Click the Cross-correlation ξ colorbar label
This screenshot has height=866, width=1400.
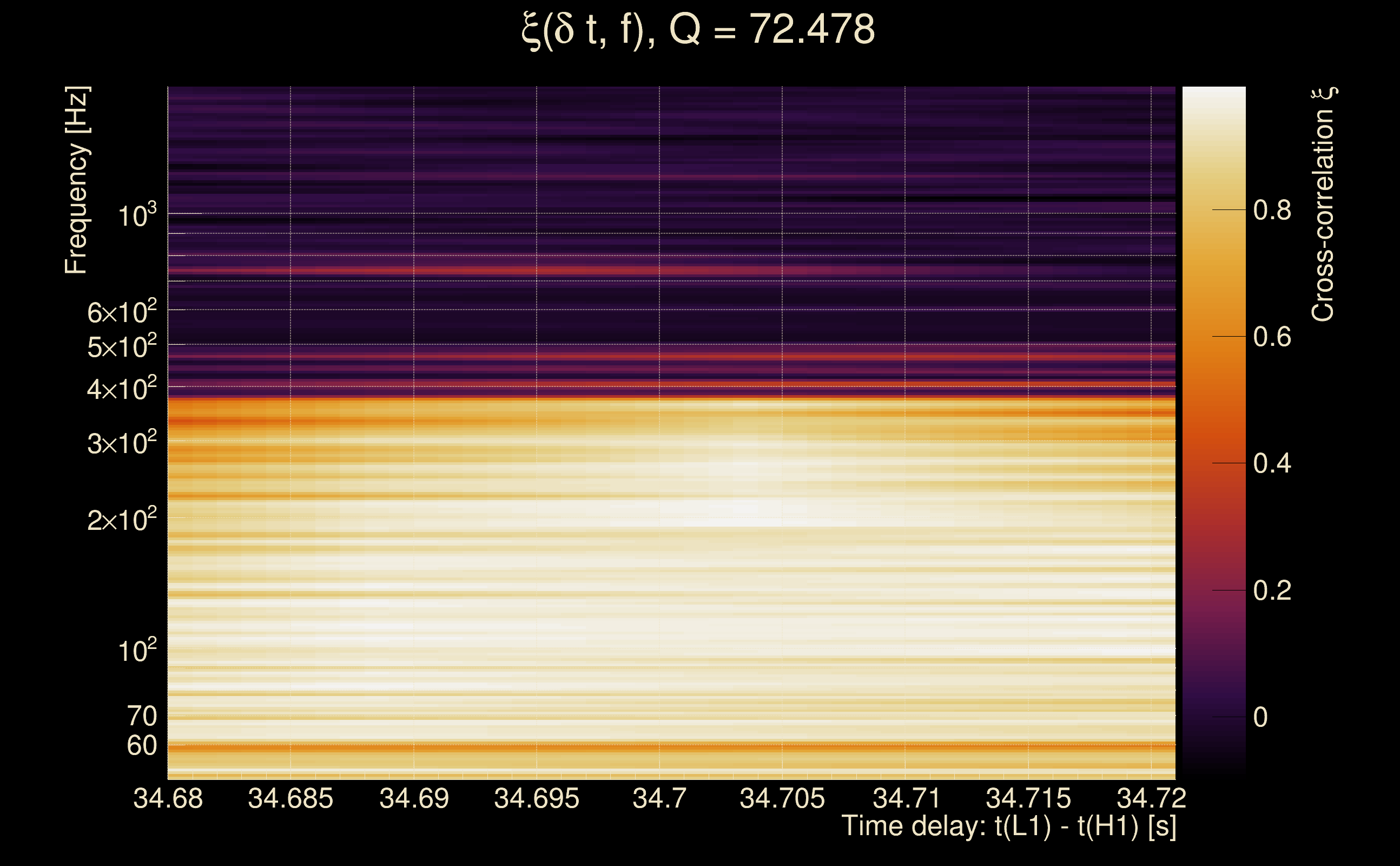click(1323, 205)
